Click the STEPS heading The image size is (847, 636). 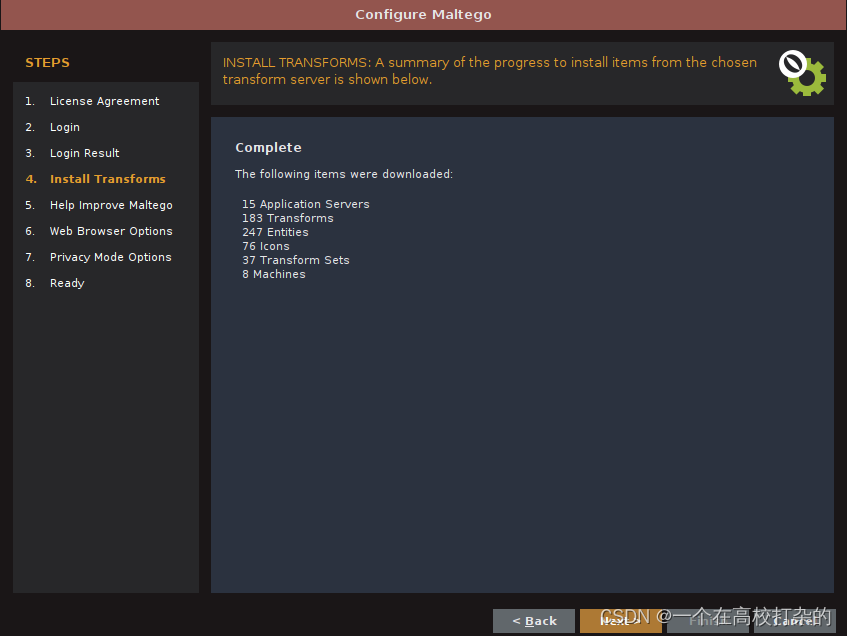[x=48, y=63]
